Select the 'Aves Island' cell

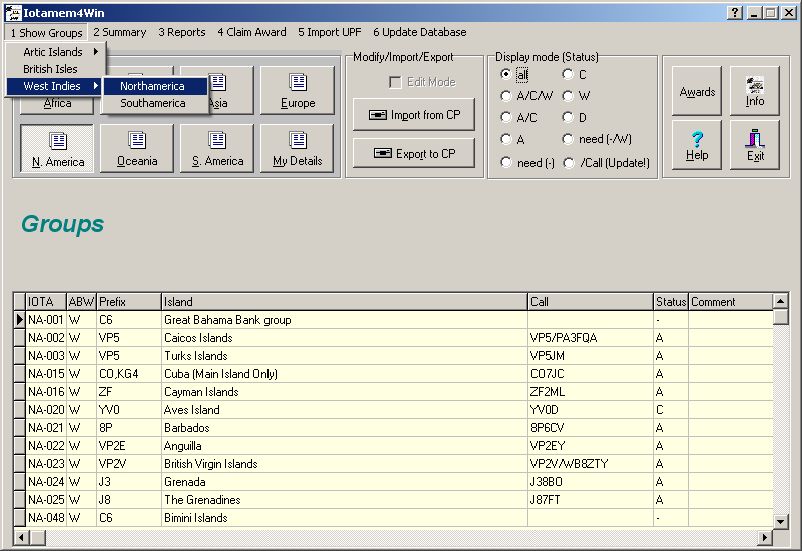344,410
